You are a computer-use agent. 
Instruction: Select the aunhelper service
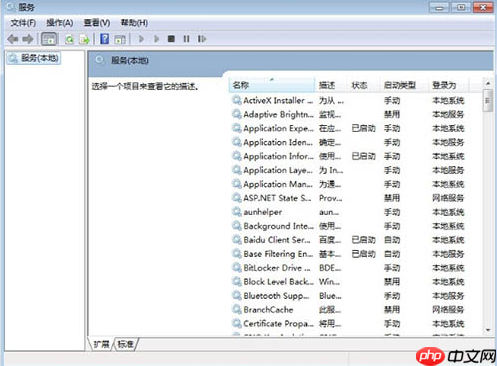(348, 212)
